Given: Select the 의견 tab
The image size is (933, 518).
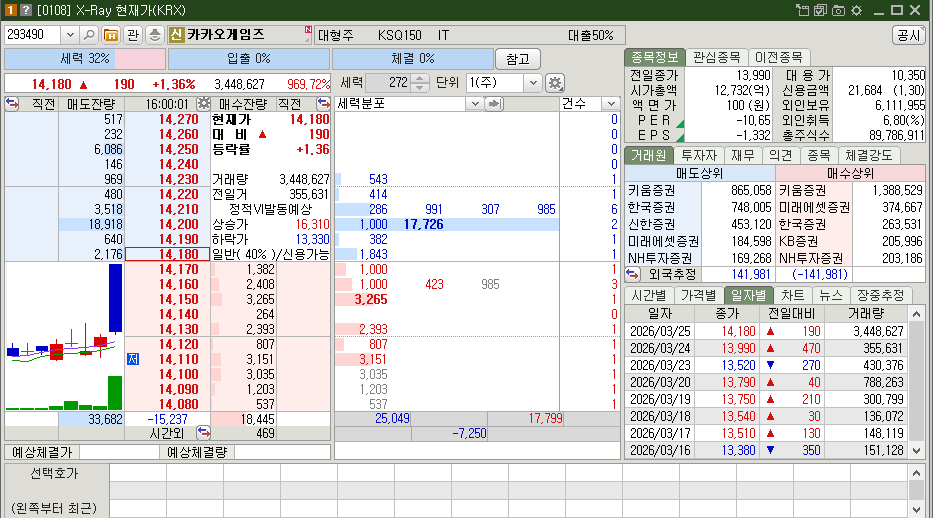Looking at the screenshot, I should click(x=780, y=155).
